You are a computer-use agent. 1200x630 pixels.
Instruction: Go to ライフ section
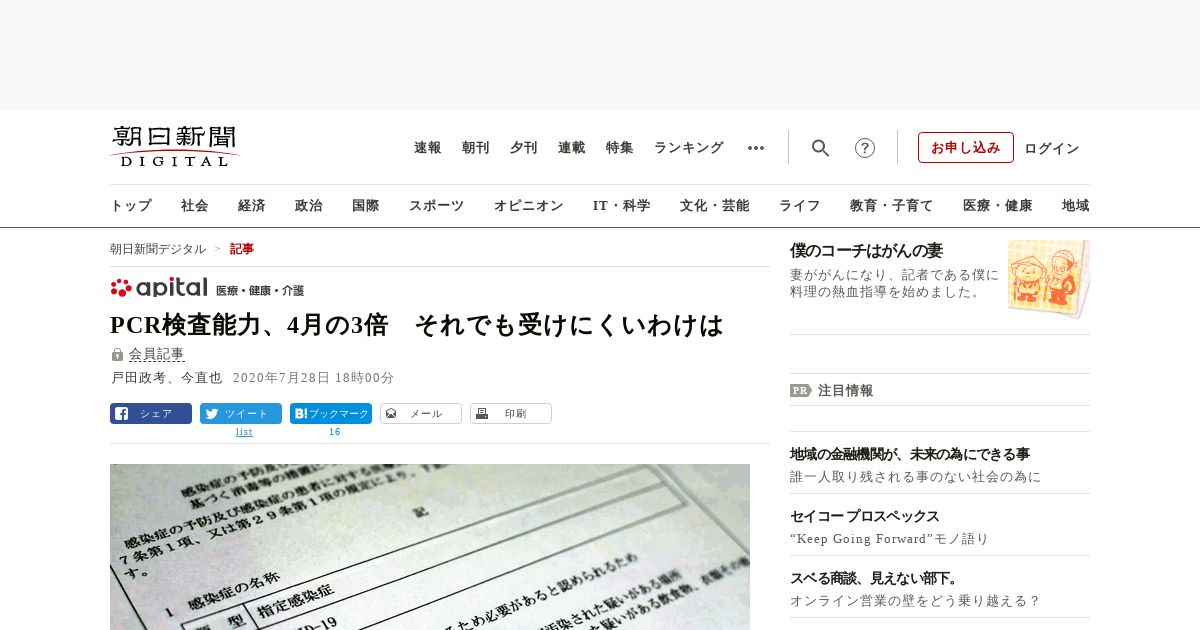click(x=800, y=206)
